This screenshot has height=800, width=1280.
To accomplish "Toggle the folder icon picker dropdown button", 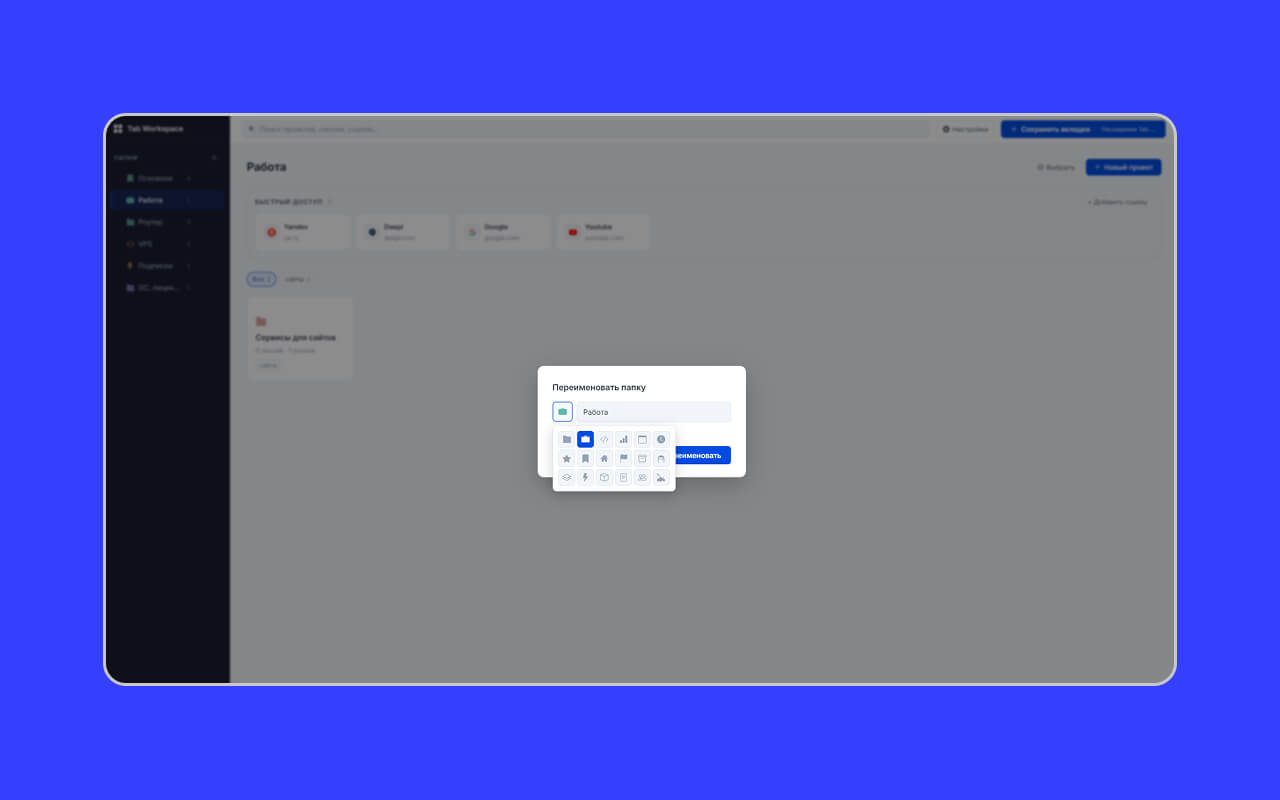I will click(x=563, y=412).
